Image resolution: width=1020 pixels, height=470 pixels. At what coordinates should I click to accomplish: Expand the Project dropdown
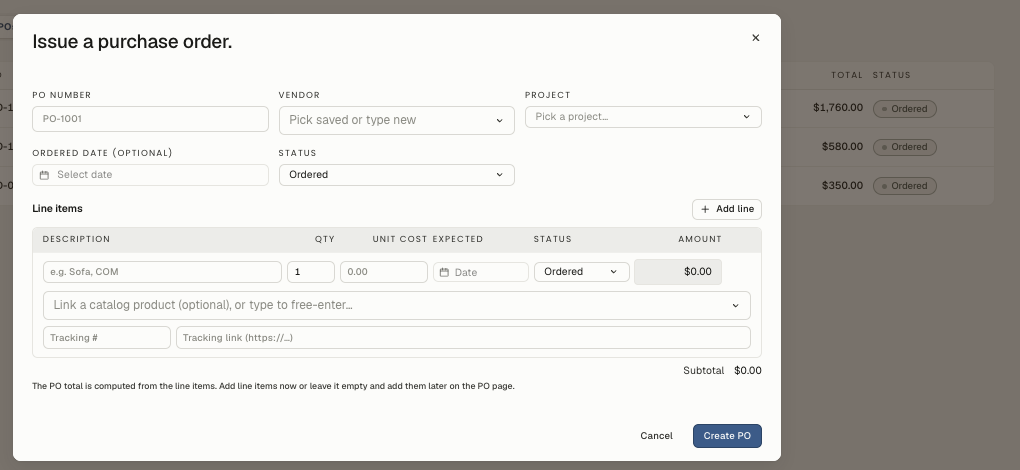pos(643,117)
